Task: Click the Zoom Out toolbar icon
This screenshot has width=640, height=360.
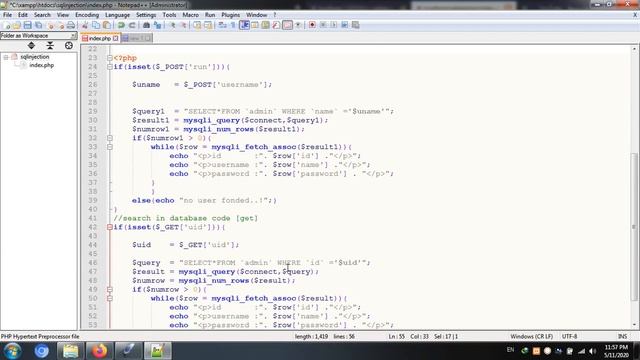Action: [184, 25]
